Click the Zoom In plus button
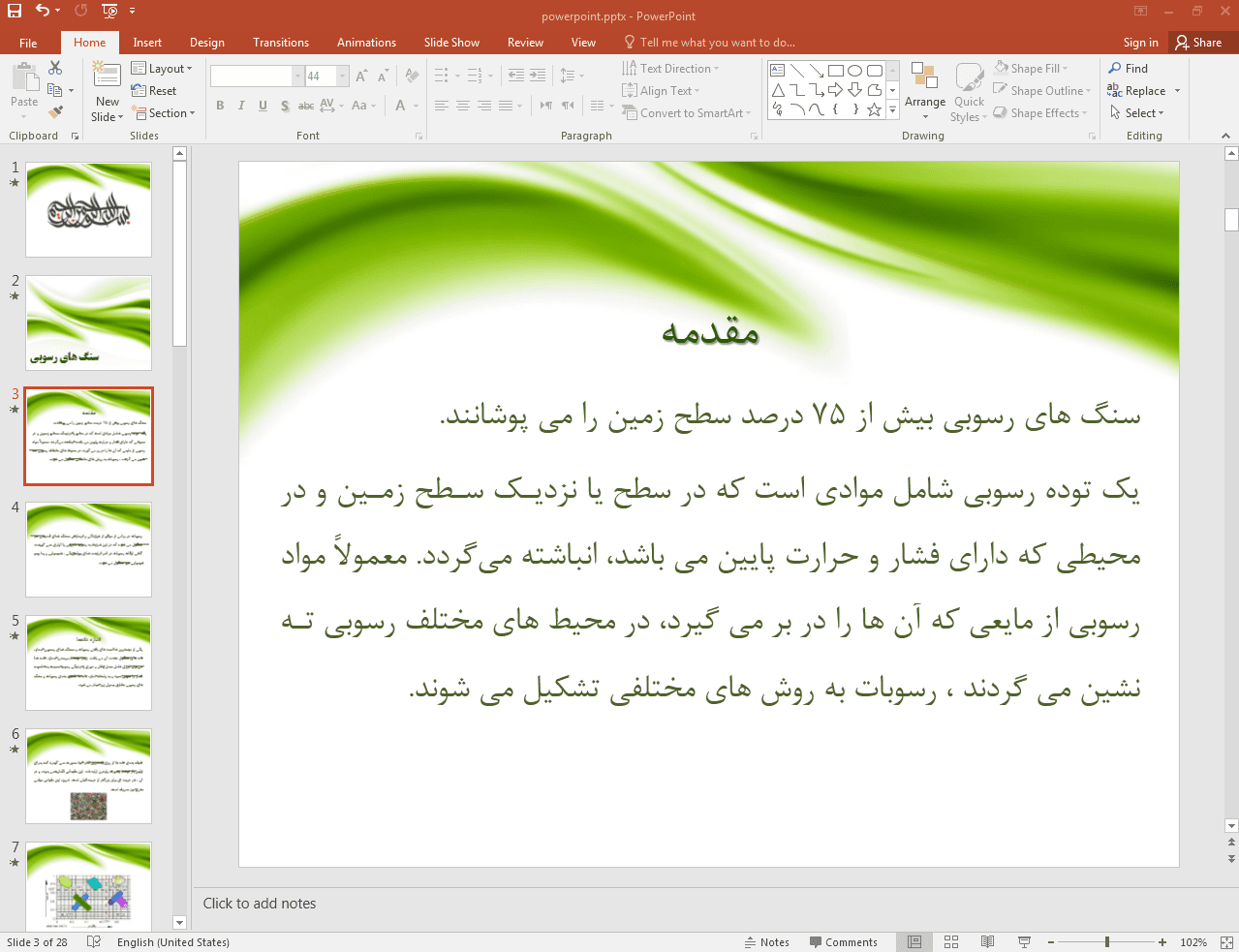 click(x=1162, y=942)
